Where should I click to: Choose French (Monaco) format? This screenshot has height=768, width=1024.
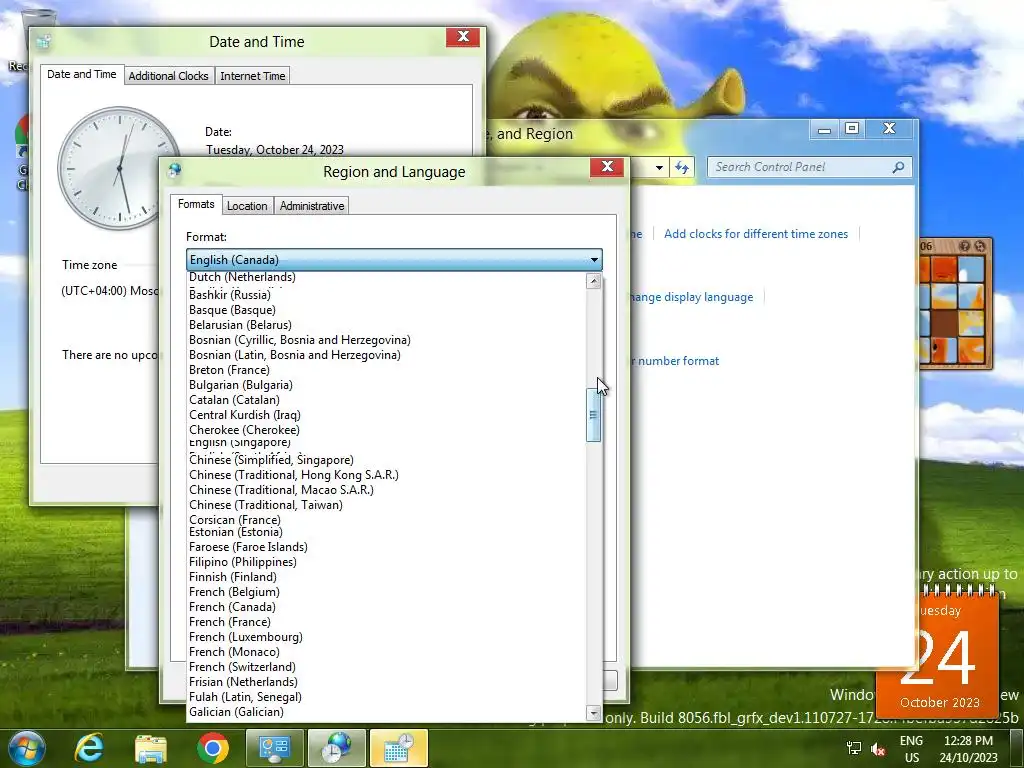tap(234, 652)
